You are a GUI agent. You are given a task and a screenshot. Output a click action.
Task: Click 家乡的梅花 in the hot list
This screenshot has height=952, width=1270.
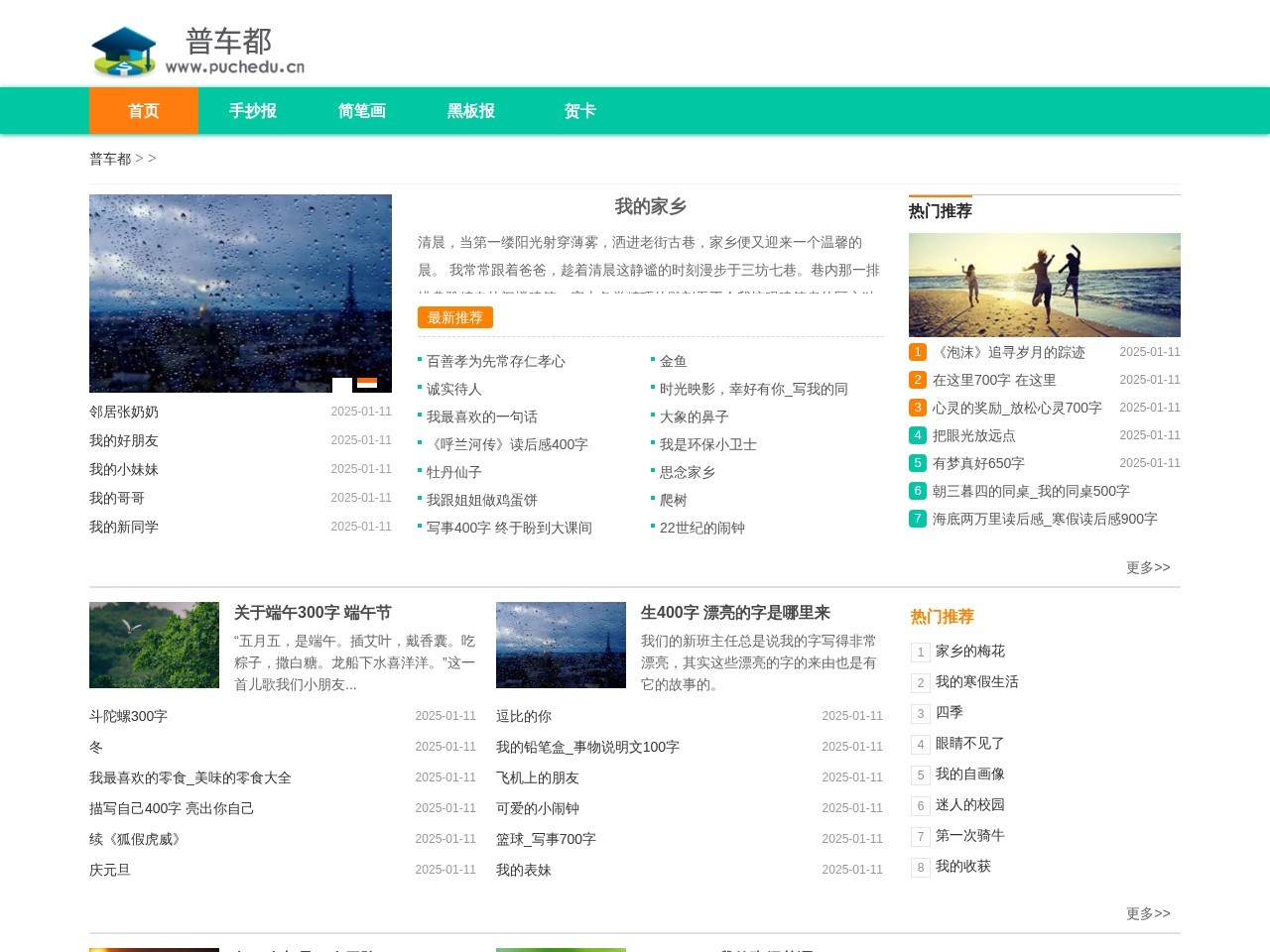tap(968, 652)
